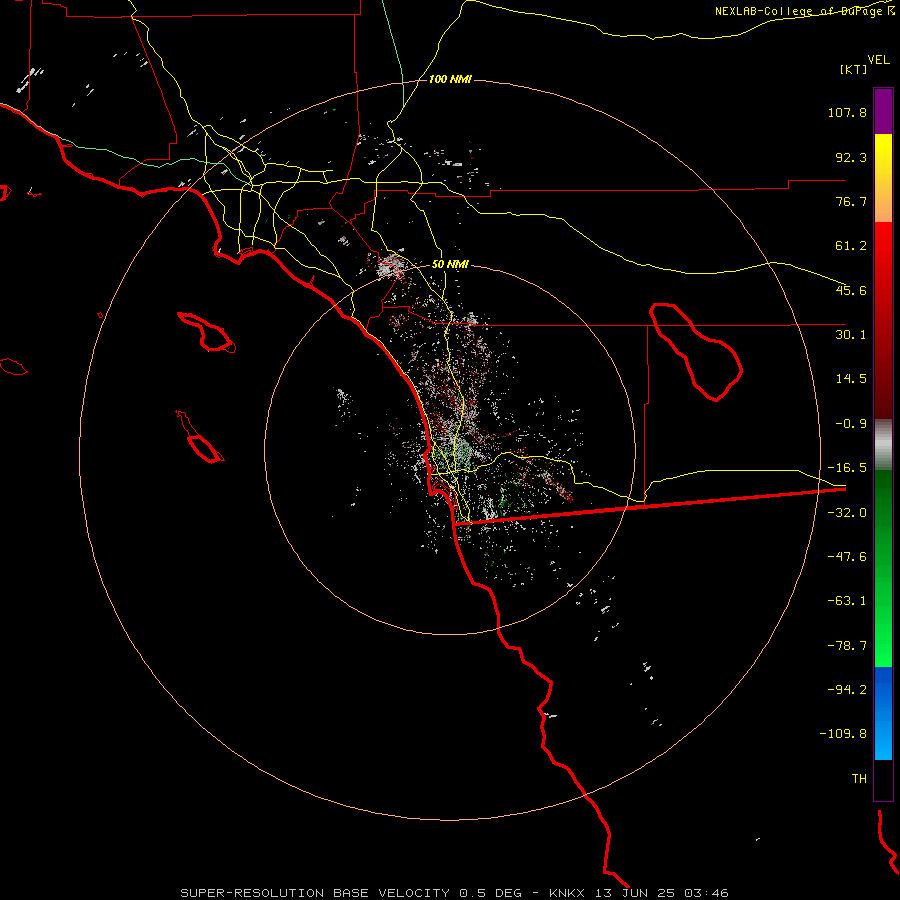Click the Salton Sea outline on map
The width and height of the screenshot is (900, 900).
[x=696, y=352]
